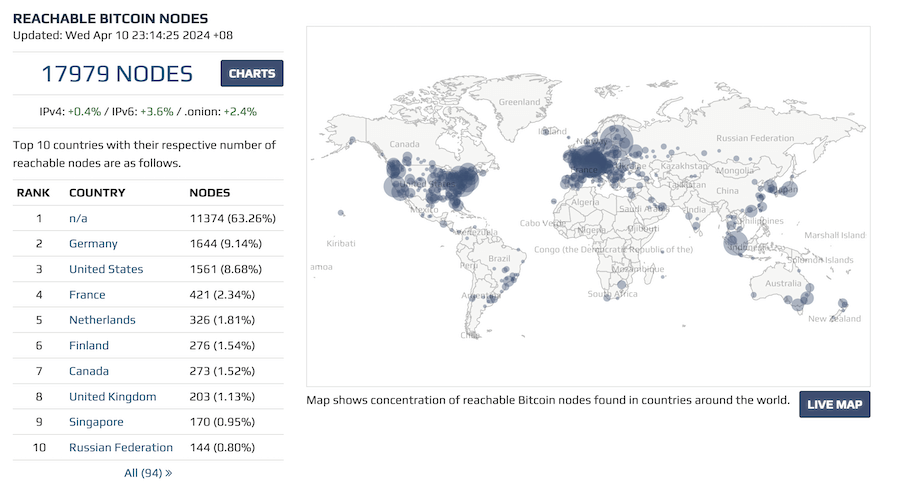Click the Australia label on map

point(783,284)
